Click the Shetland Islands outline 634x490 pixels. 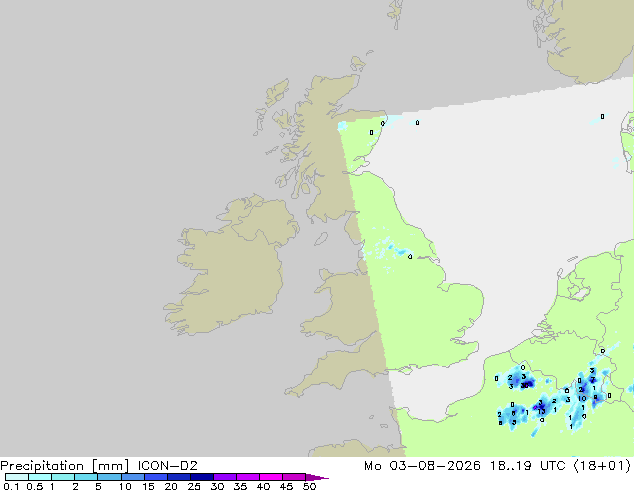click(395, 13)
